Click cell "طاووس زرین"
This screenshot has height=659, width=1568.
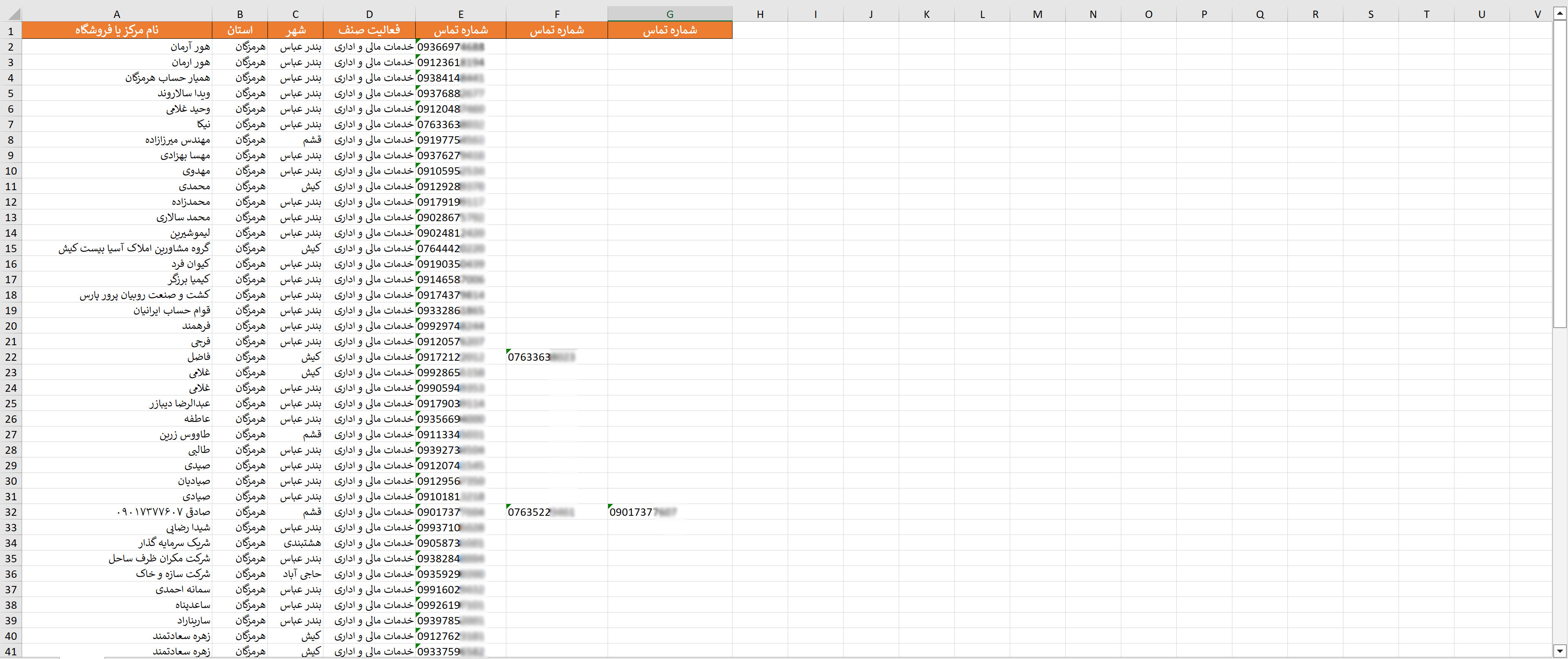[x=117, y=435]
